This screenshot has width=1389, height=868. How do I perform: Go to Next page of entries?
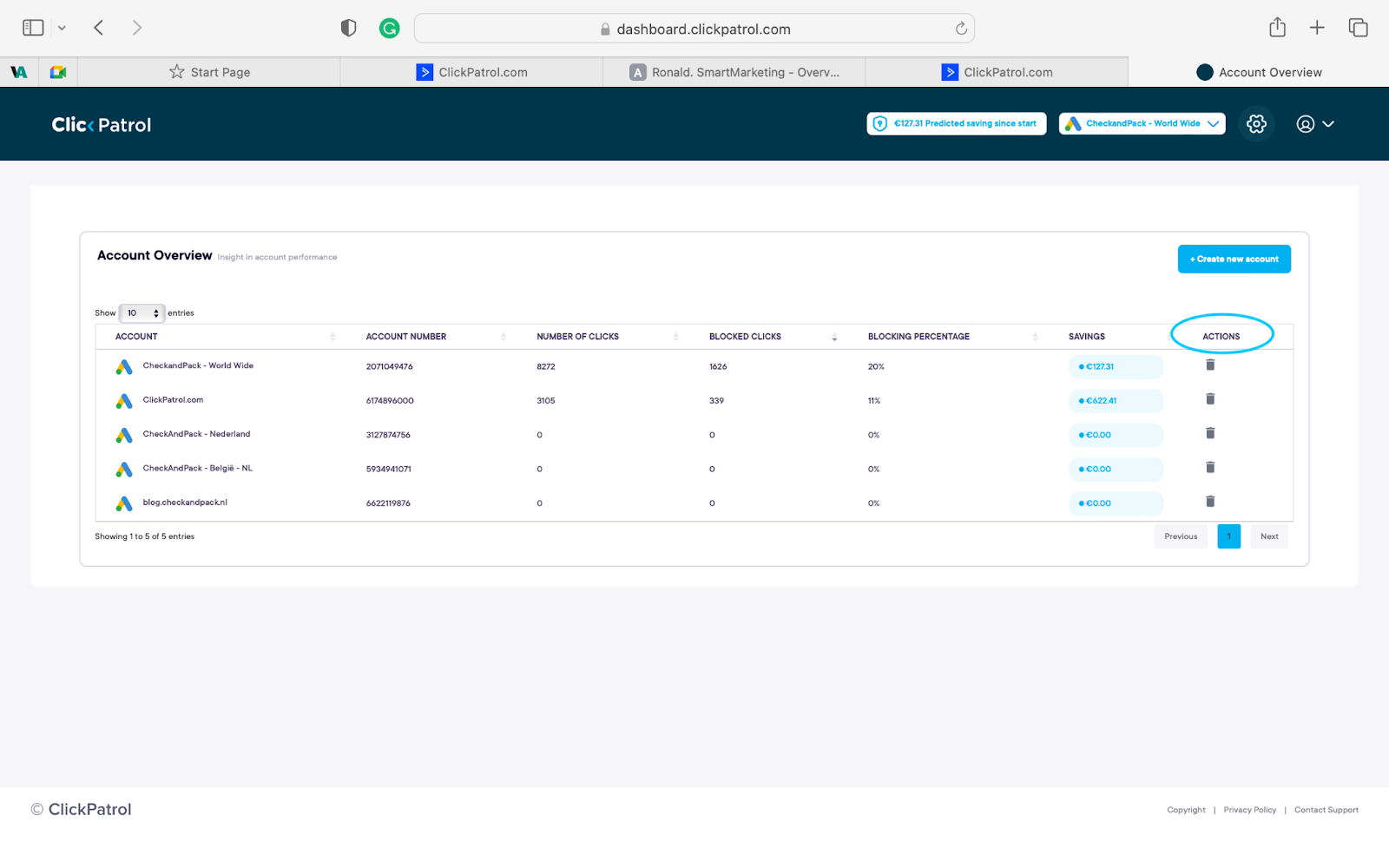(1269, 536)
